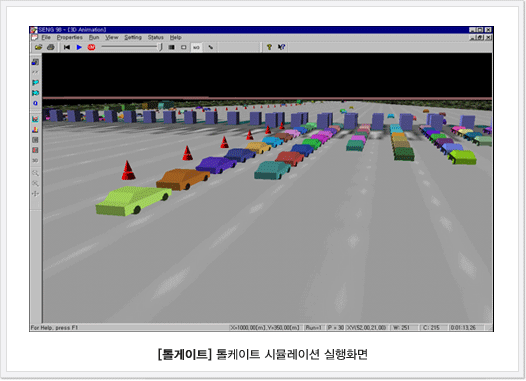Viewport: 526px width, 381px height.
Task: Open the Setting menu
Action: pyautogui.click(x=133, y=38)
